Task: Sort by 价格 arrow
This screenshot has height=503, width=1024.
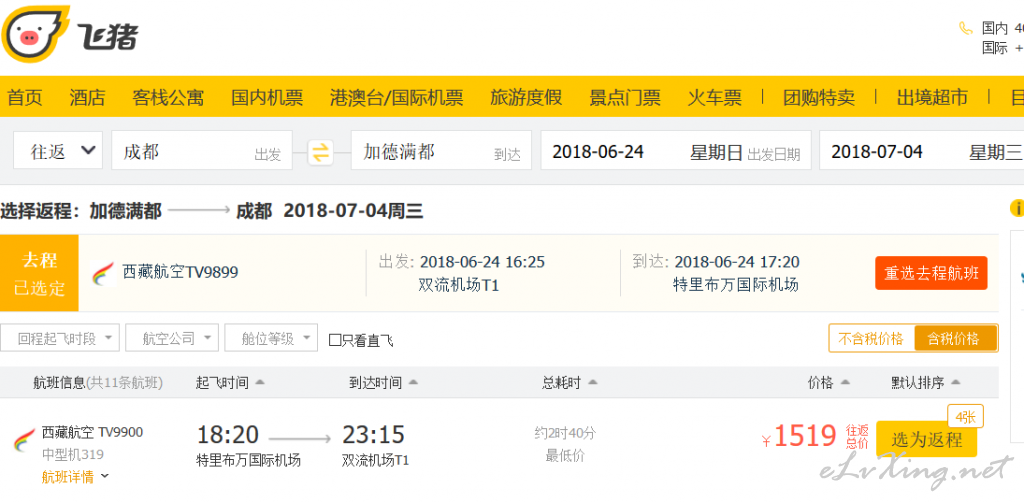Action: [x=845, y=383]
